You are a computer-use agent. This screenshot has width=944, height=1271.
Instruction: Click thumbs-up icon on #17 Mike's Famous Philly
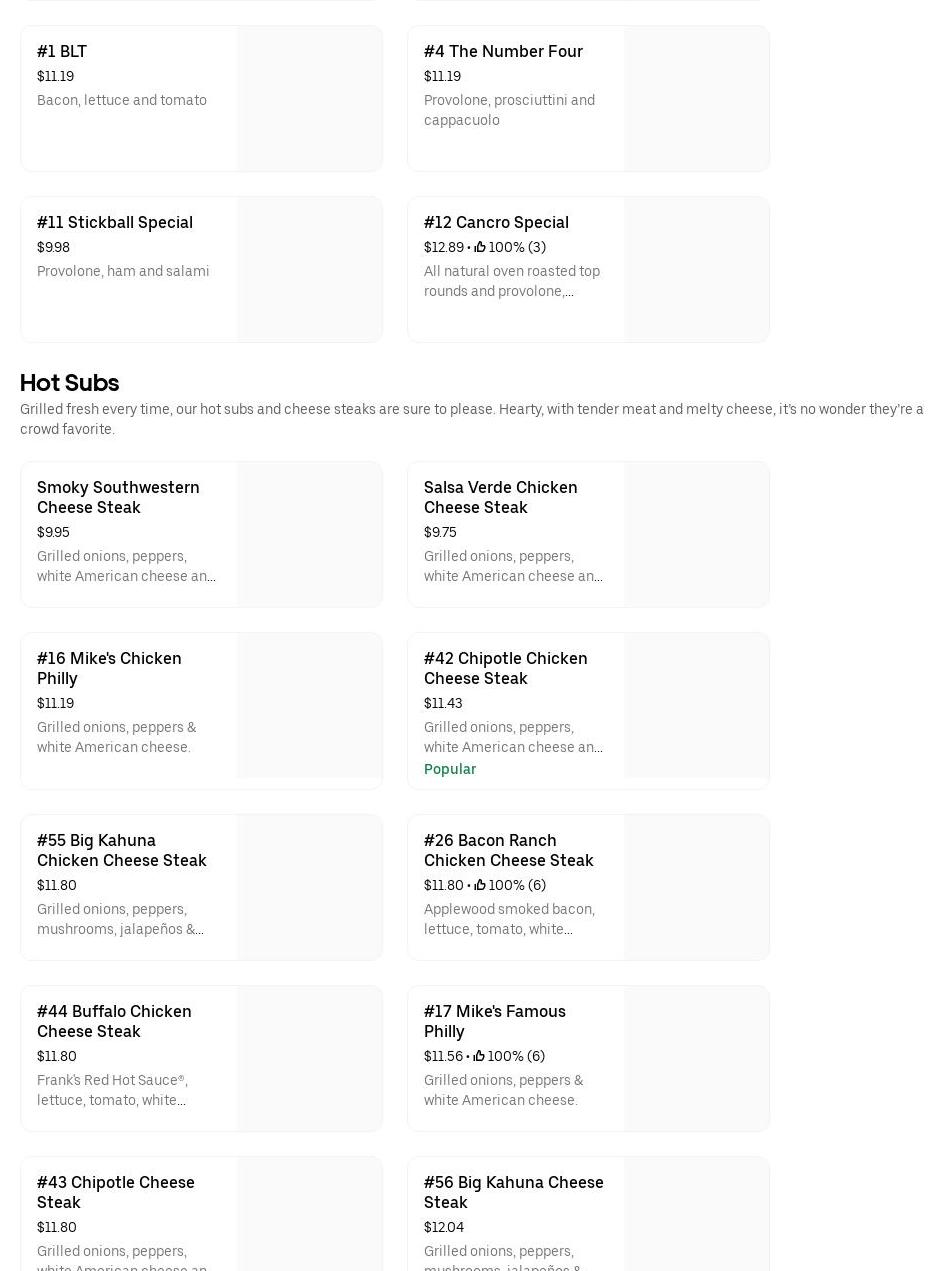tap(479, 1056)
